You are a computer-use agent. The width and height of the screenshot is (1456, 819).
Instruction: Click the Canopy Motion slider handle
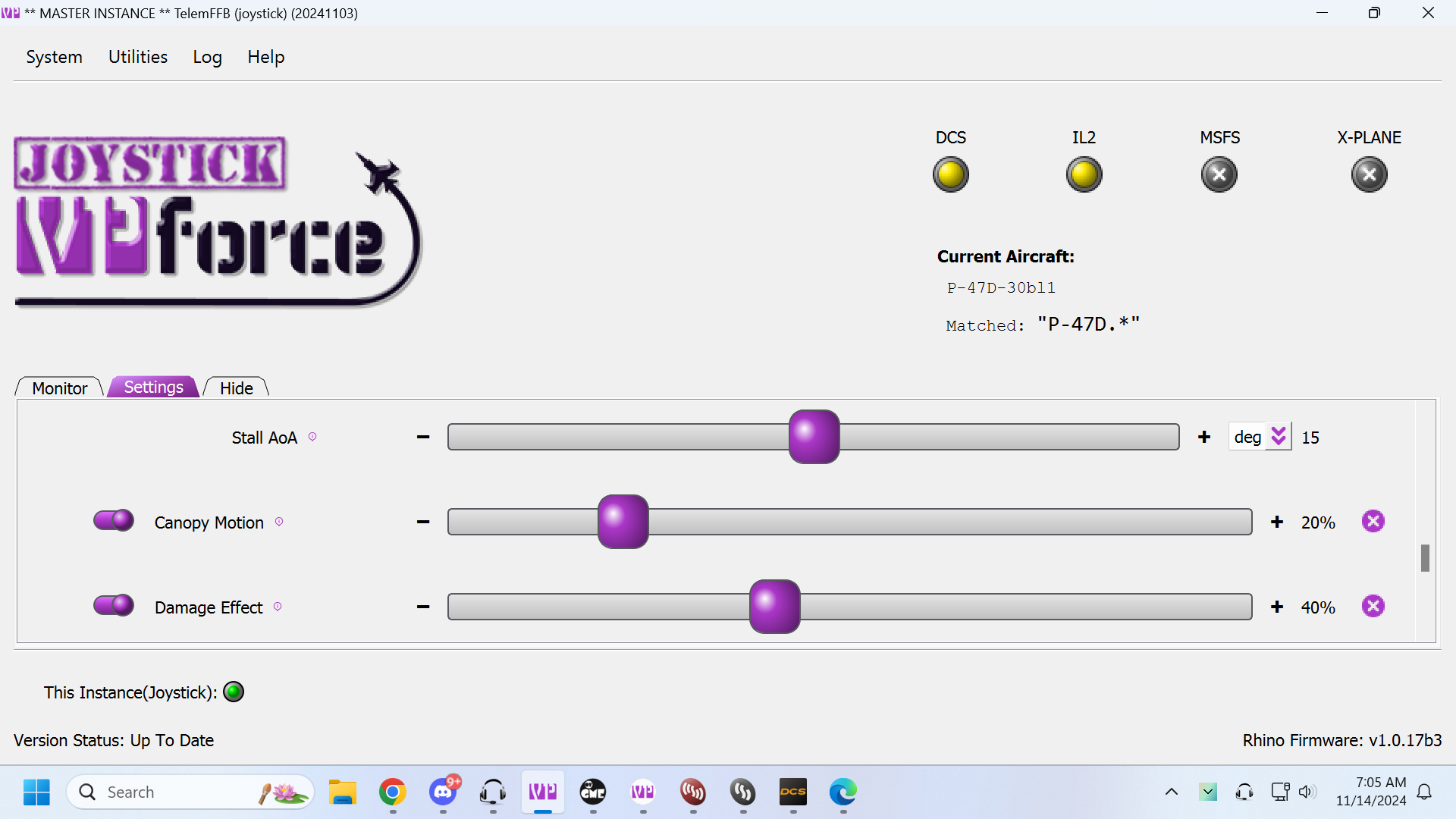click(x=623, y=522)
